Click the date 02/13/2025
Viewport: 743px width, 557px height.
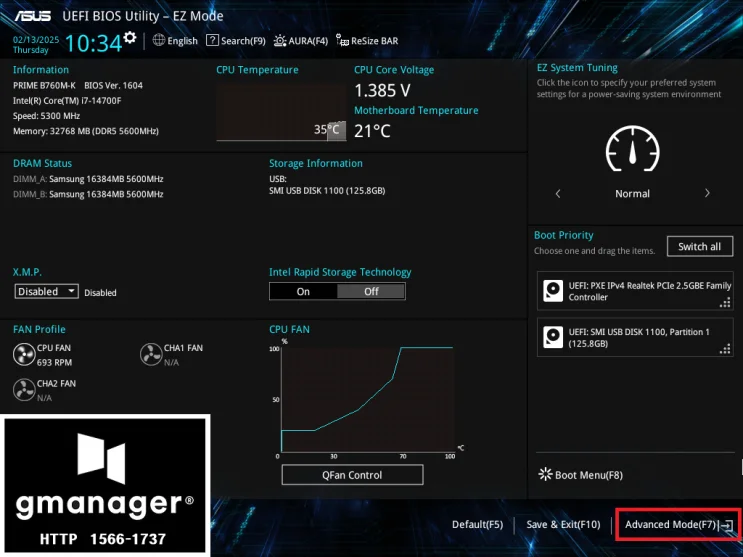pos(36,40)
